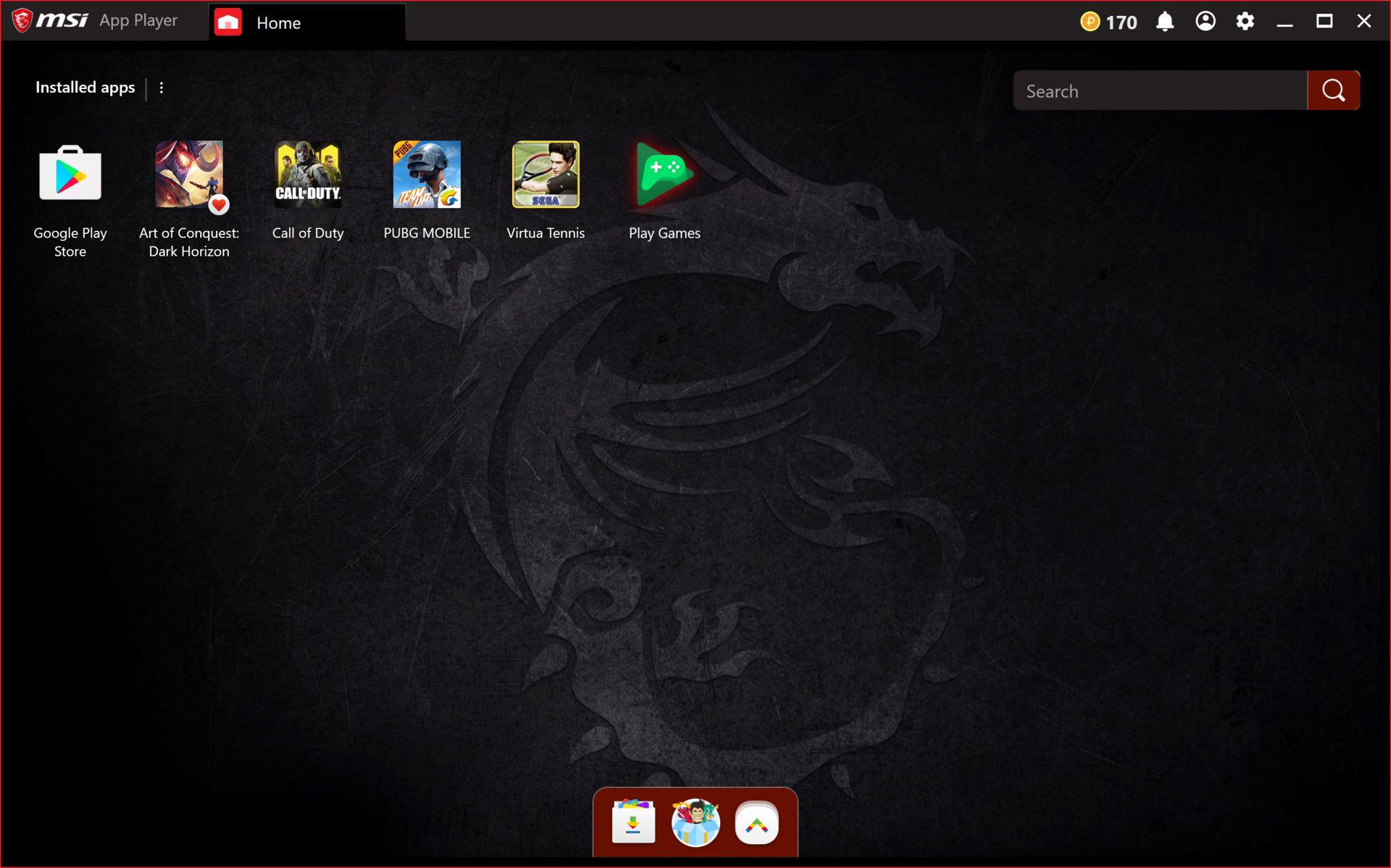Open settings gear icon

(1245, 22)
